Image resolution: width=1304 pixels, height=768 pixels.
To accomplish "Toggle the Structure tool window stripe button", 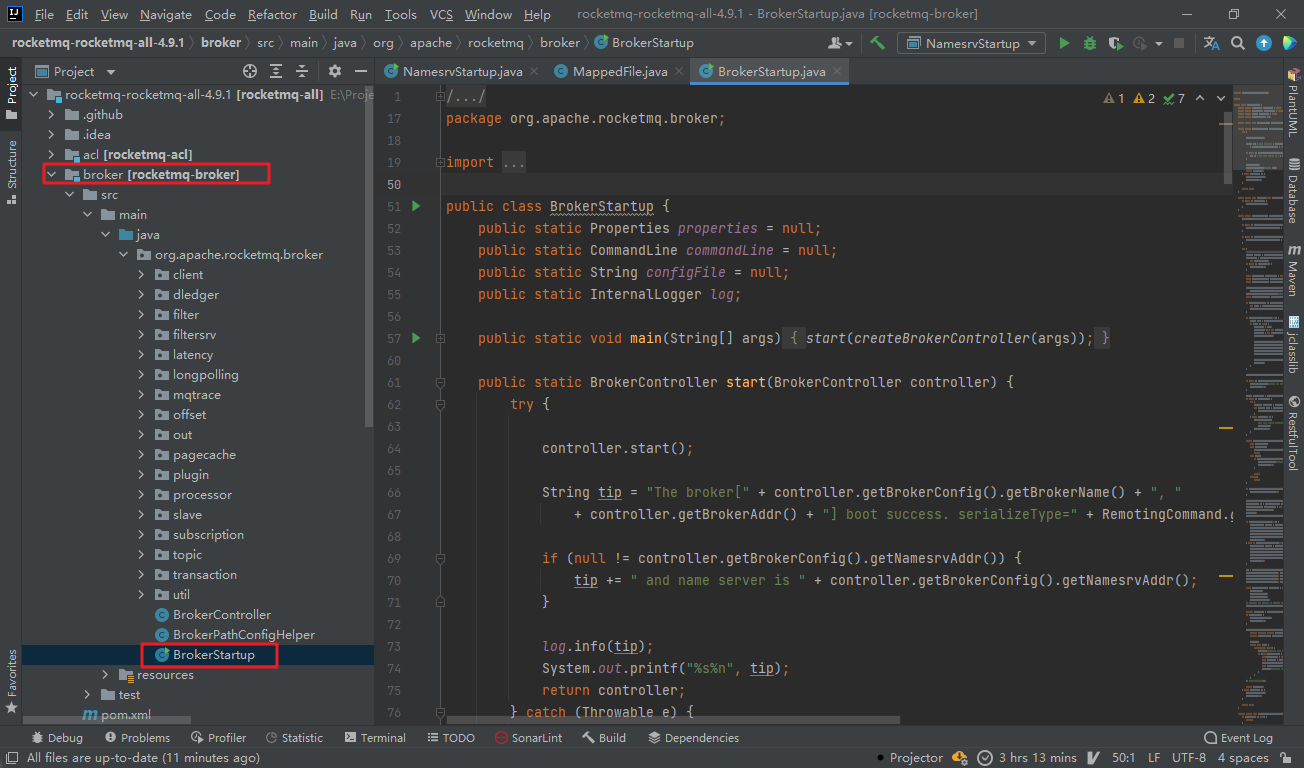I will coord(11,173).
